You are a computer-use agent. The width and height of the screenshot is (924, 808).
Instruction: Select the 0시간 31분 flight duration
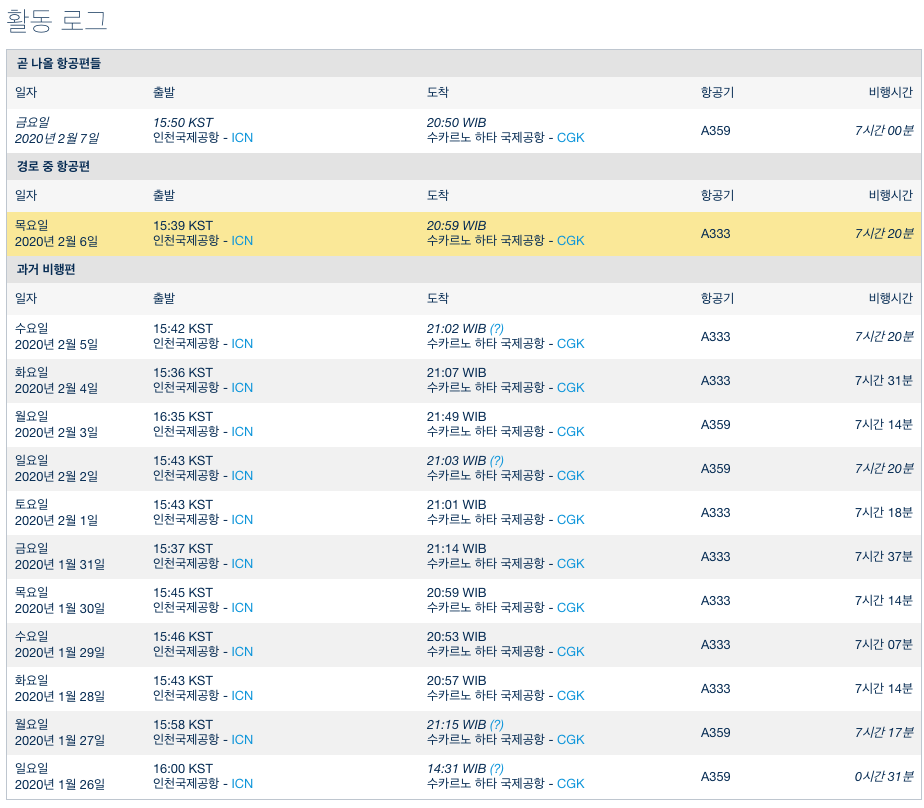(883, 777)
